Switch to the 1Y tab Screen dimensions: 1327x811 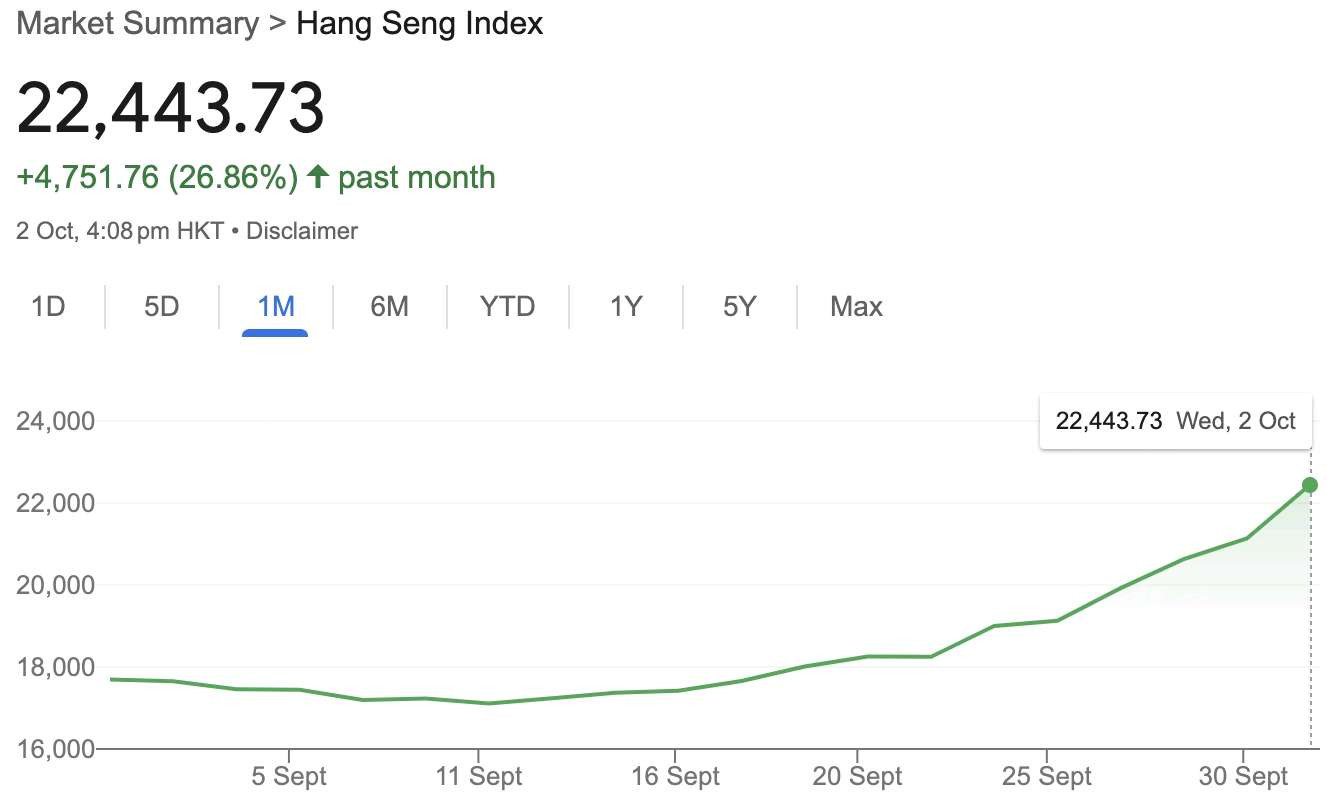coord(625,306)
